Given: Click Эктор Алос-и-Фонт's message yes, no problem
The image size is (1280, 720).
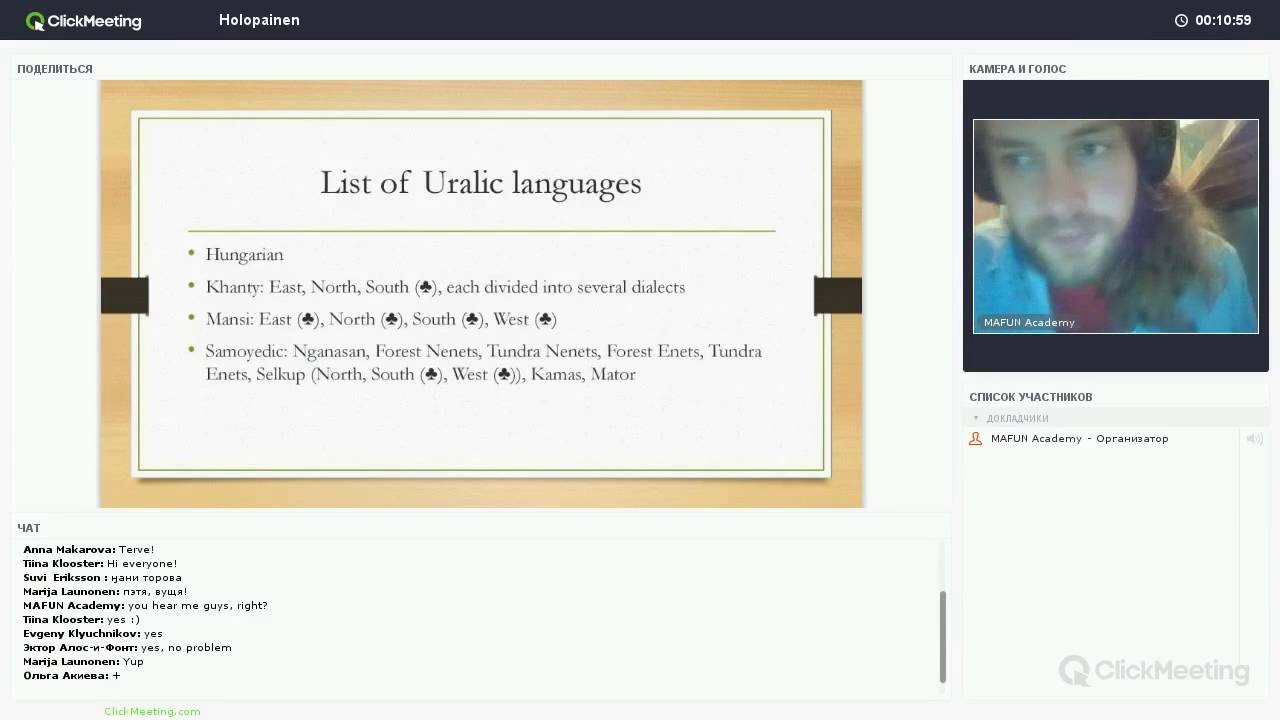Looking at the screenshot, I should point(127,647).
